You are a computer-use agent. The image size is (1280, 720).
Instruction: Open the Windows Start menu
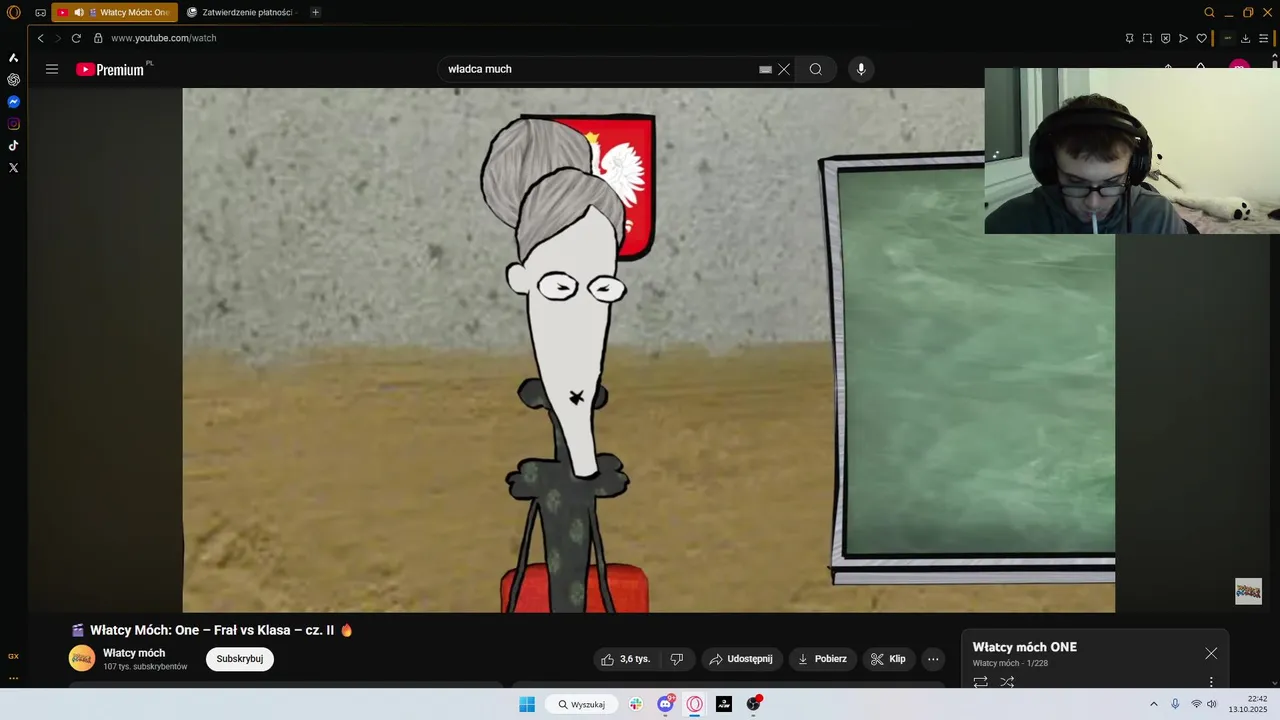click(527, 704)
